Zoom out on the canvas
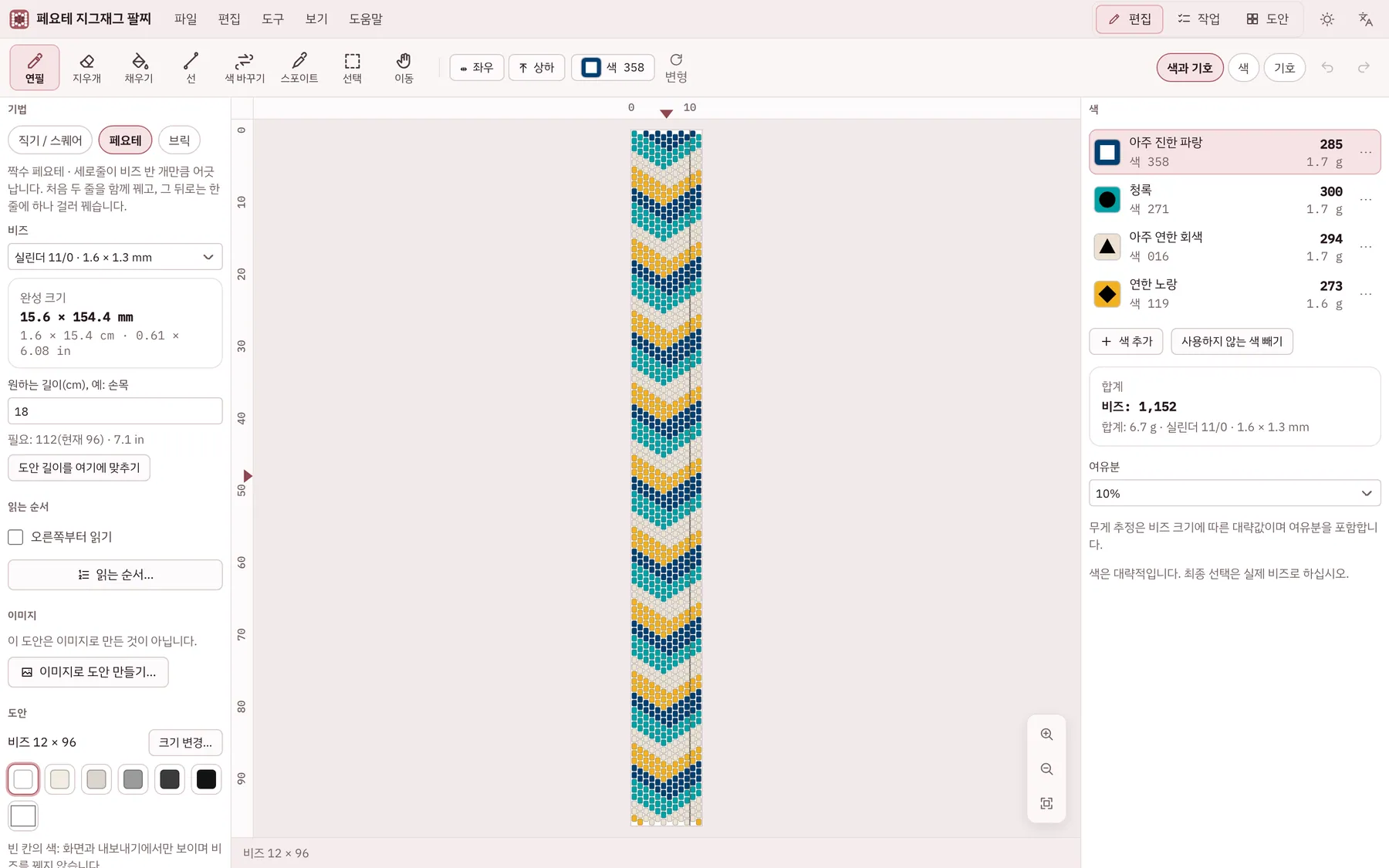The width and height of the screenshot is (1389, 868). click(1046, 769)
